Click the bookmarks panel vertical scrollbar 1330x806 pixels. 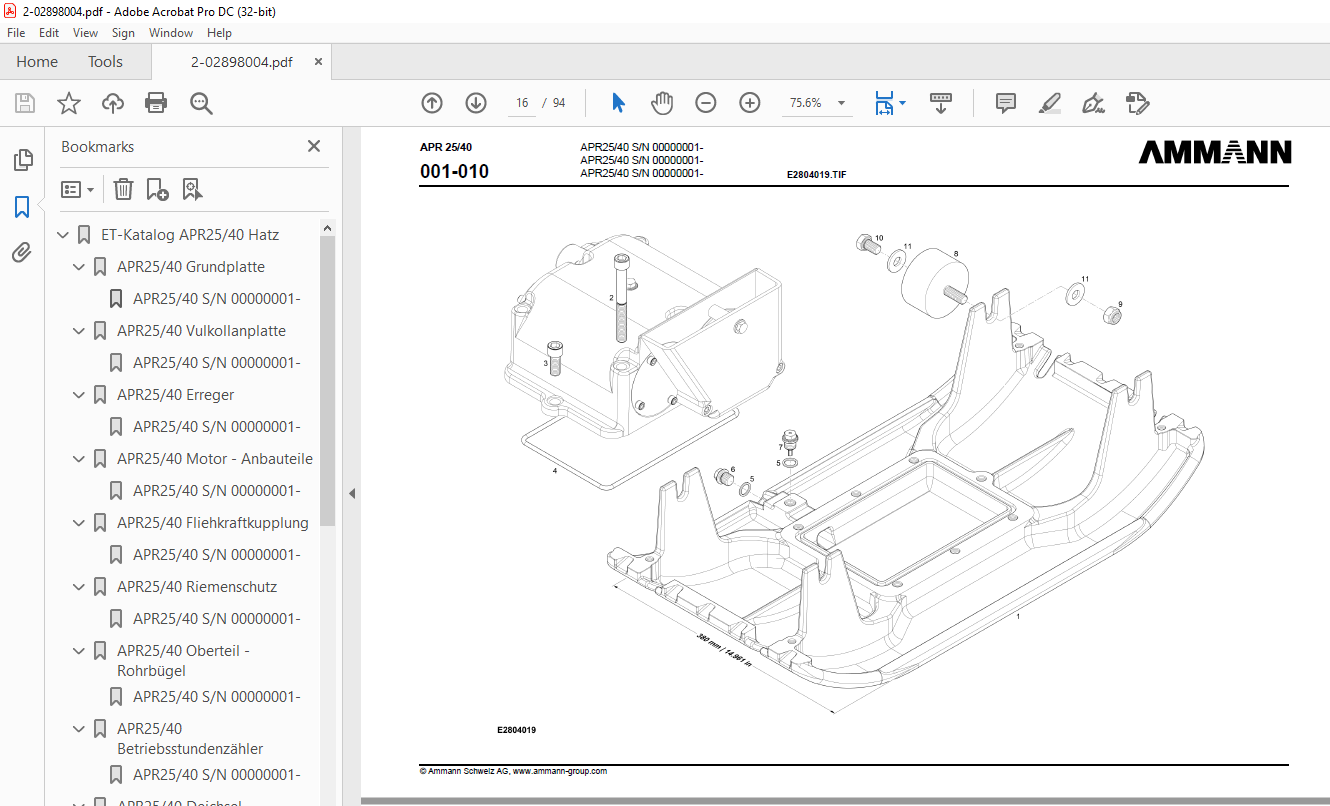(327, 380)
